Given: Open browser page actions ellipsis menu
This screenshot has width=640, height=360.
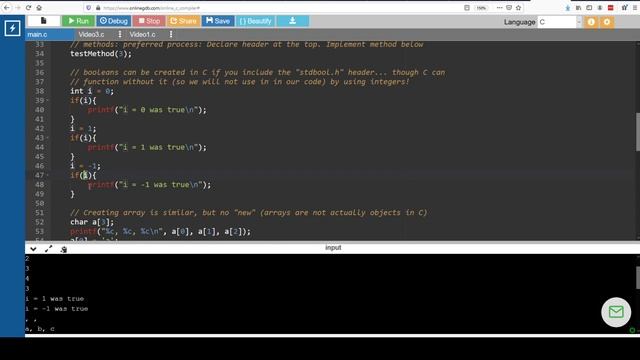Looking at the screenshot, I should (x=499, y=8).
